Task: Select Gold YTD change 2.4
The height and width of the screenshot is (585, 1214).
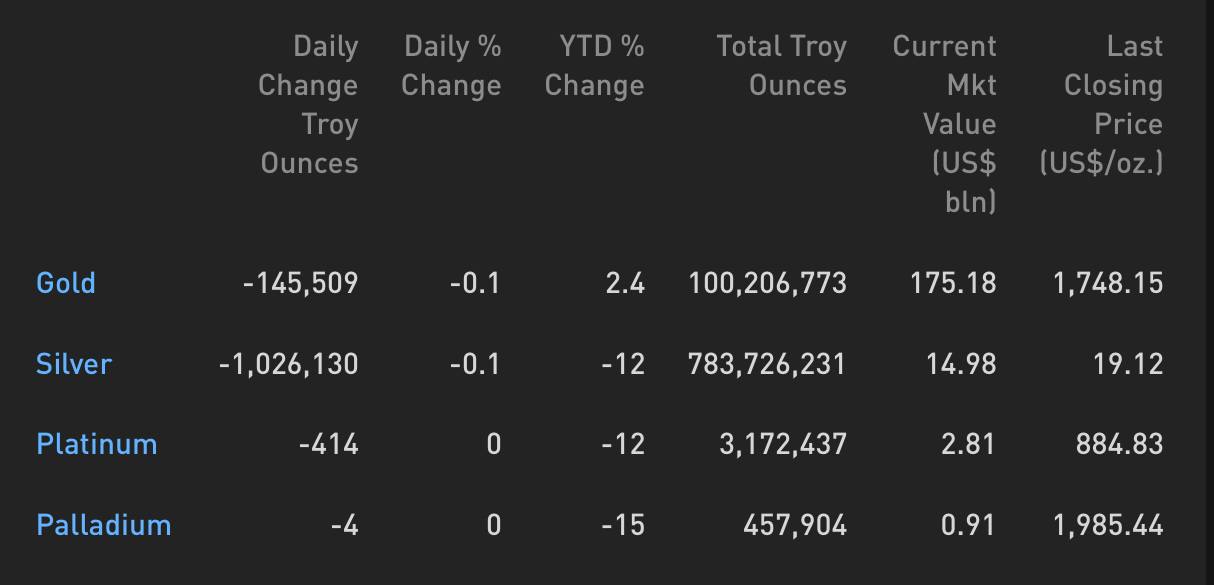Action: click(x=625, y=283)
